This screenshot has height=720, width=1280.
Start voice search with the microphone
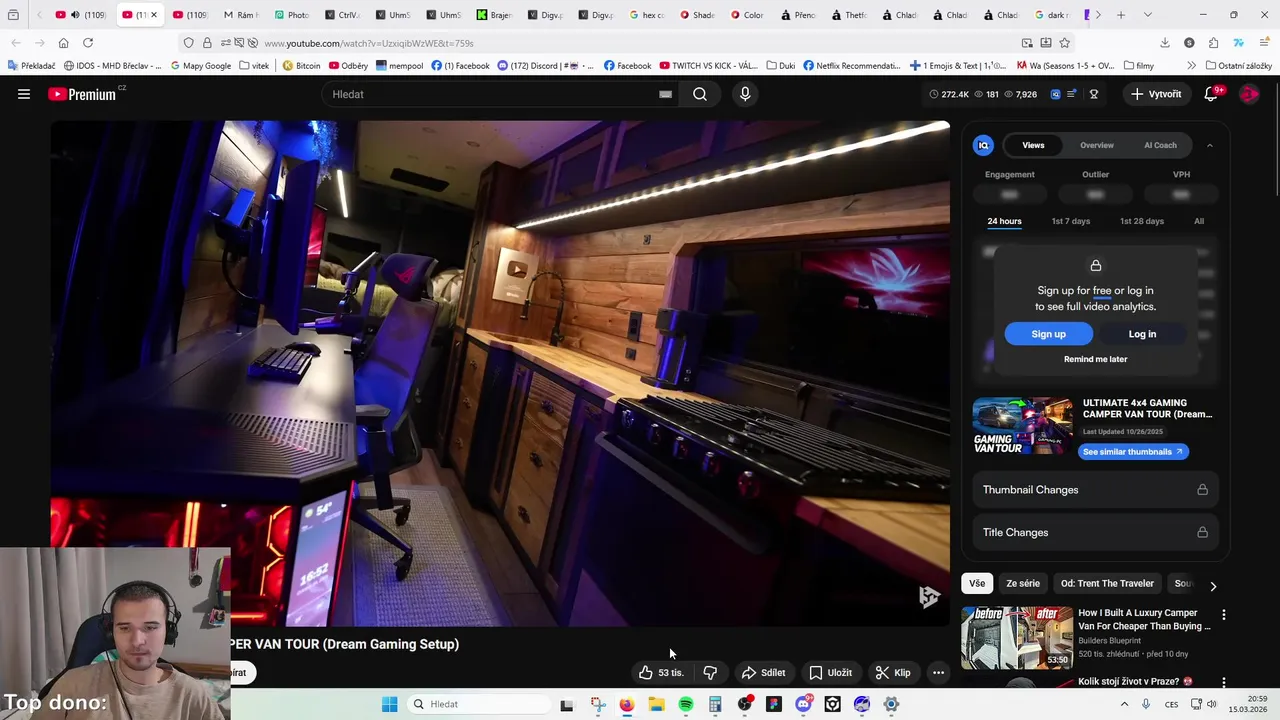click(745, 94)
